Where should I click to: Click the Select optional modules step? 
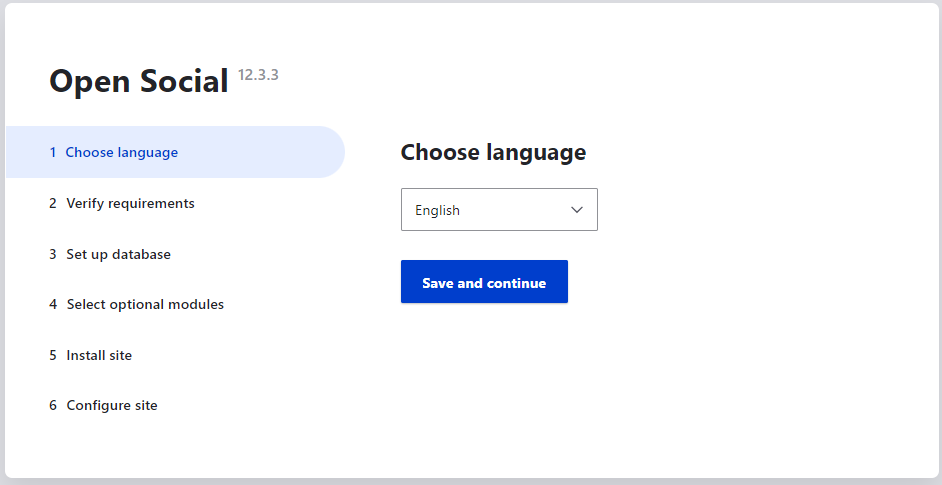(136, 304)
